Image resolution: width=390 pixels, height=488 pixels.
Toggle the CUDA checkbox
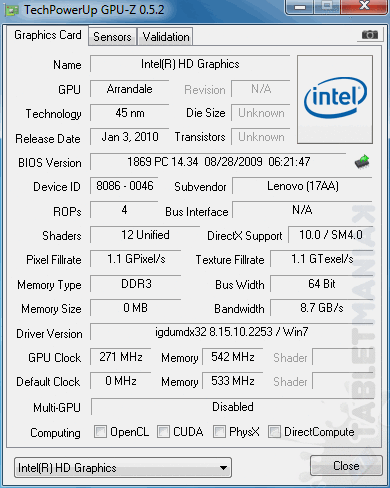pos(163,431)
